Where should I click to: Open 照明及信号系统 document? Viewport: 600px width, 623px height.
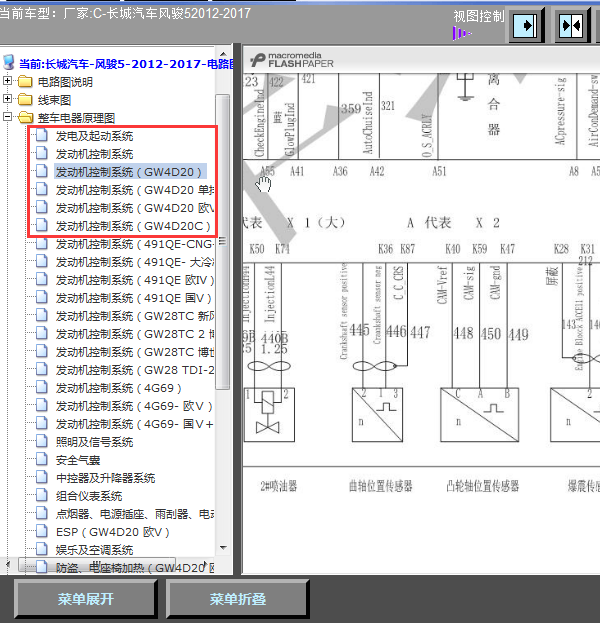point(95,442)
